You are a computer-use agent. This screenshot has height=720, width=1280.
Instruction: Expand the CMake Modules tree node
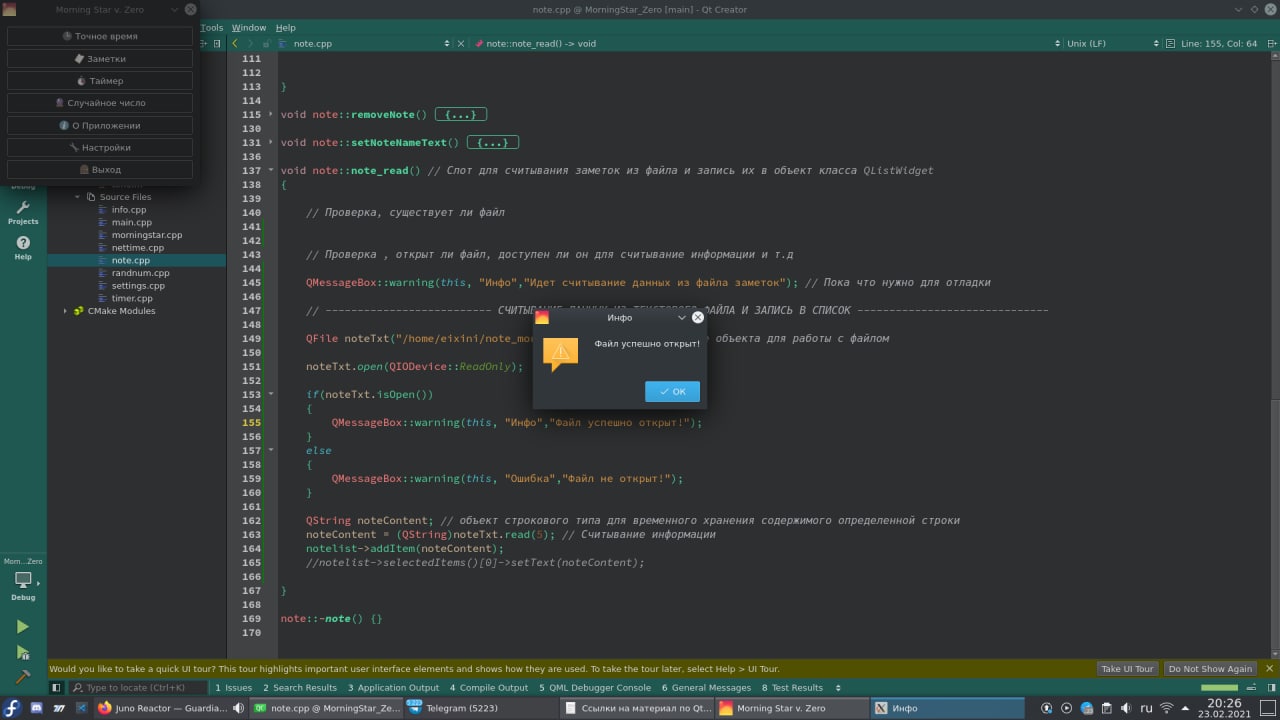(x=66, y=311)
